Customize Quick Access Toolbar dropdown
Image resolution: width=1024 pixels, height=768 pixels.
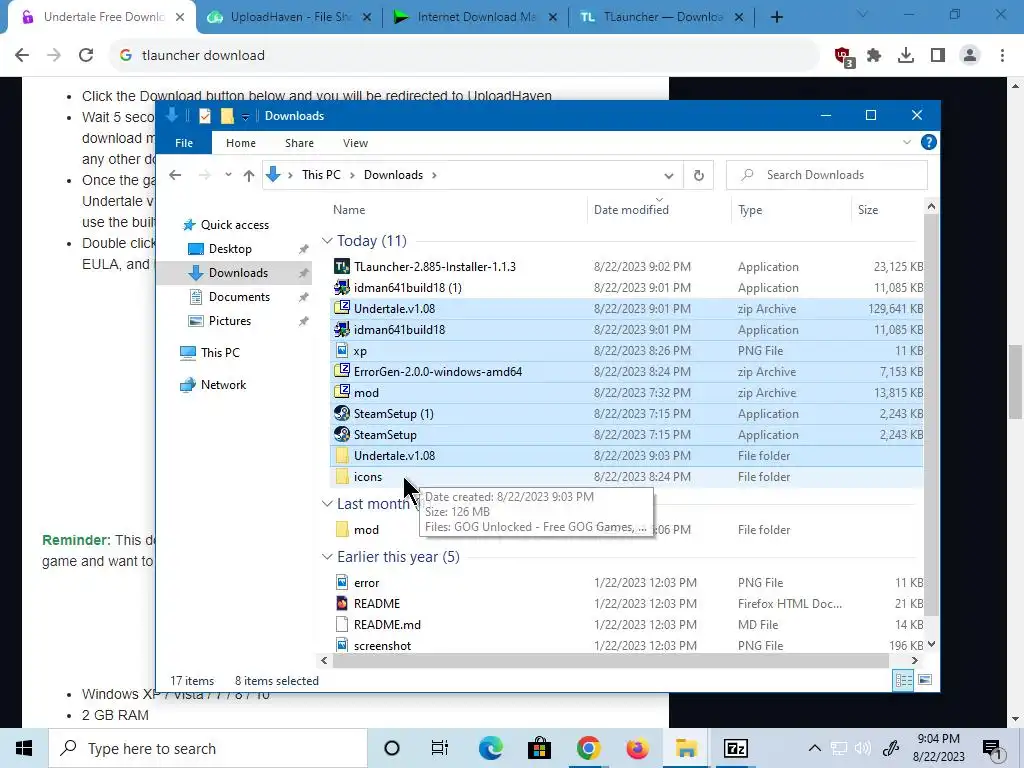[246, 116]
